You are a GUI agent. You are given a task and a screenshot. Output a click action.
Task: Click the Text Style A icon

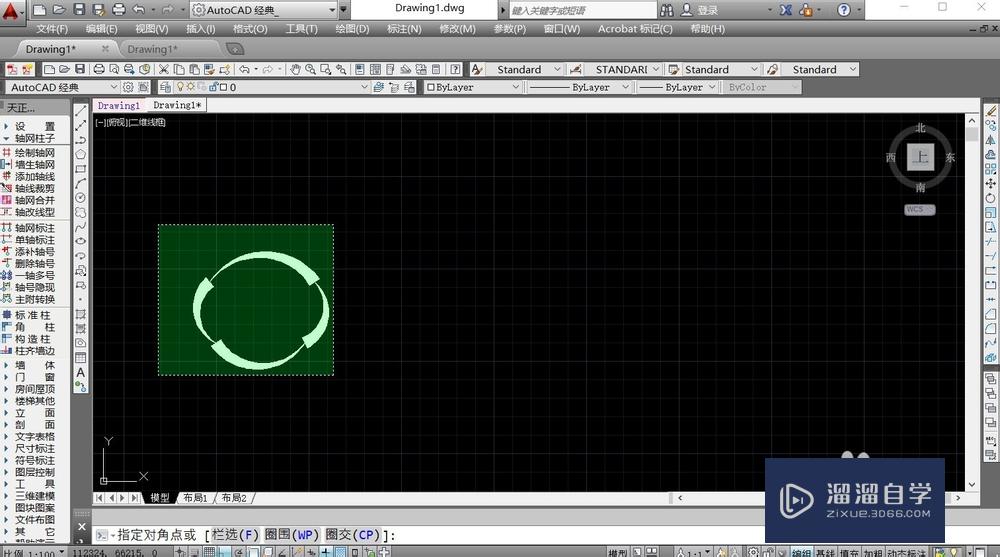point(476,69)
